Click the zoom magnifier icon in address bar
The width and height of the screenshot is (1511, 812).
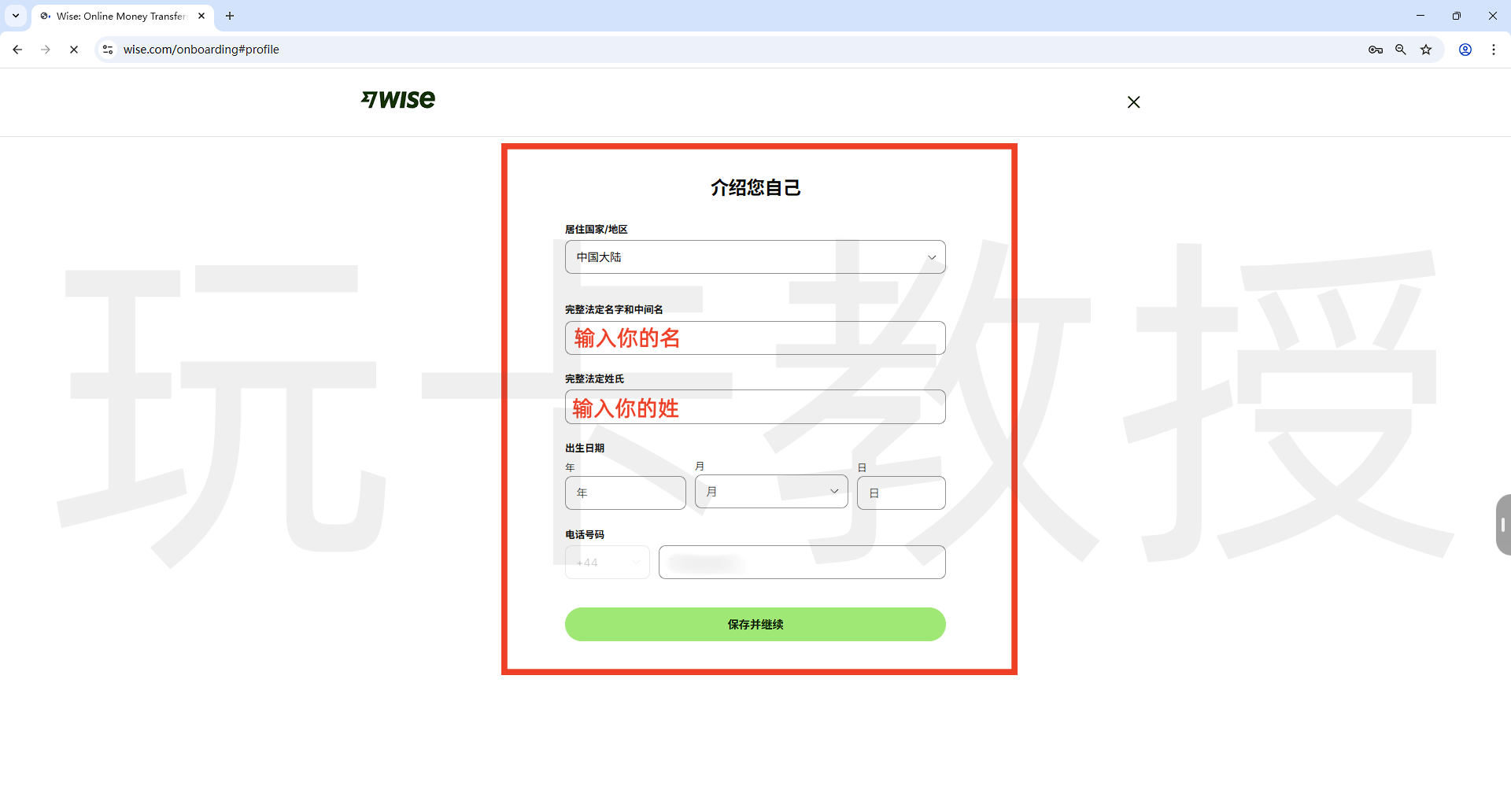(1401, 50)
